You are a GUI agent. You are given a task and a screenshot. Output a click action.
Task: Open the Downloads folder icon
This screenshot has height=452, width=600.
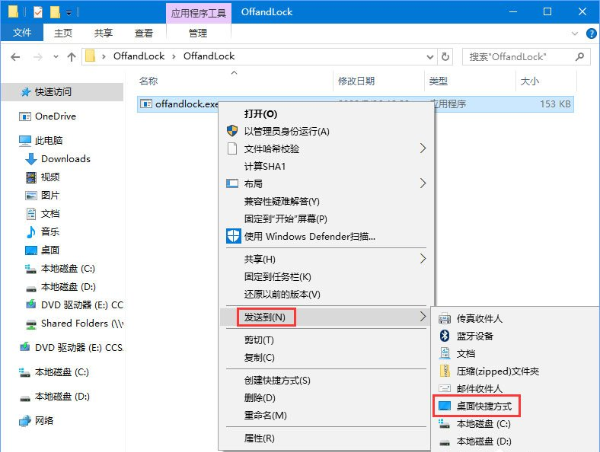[31, 159]
